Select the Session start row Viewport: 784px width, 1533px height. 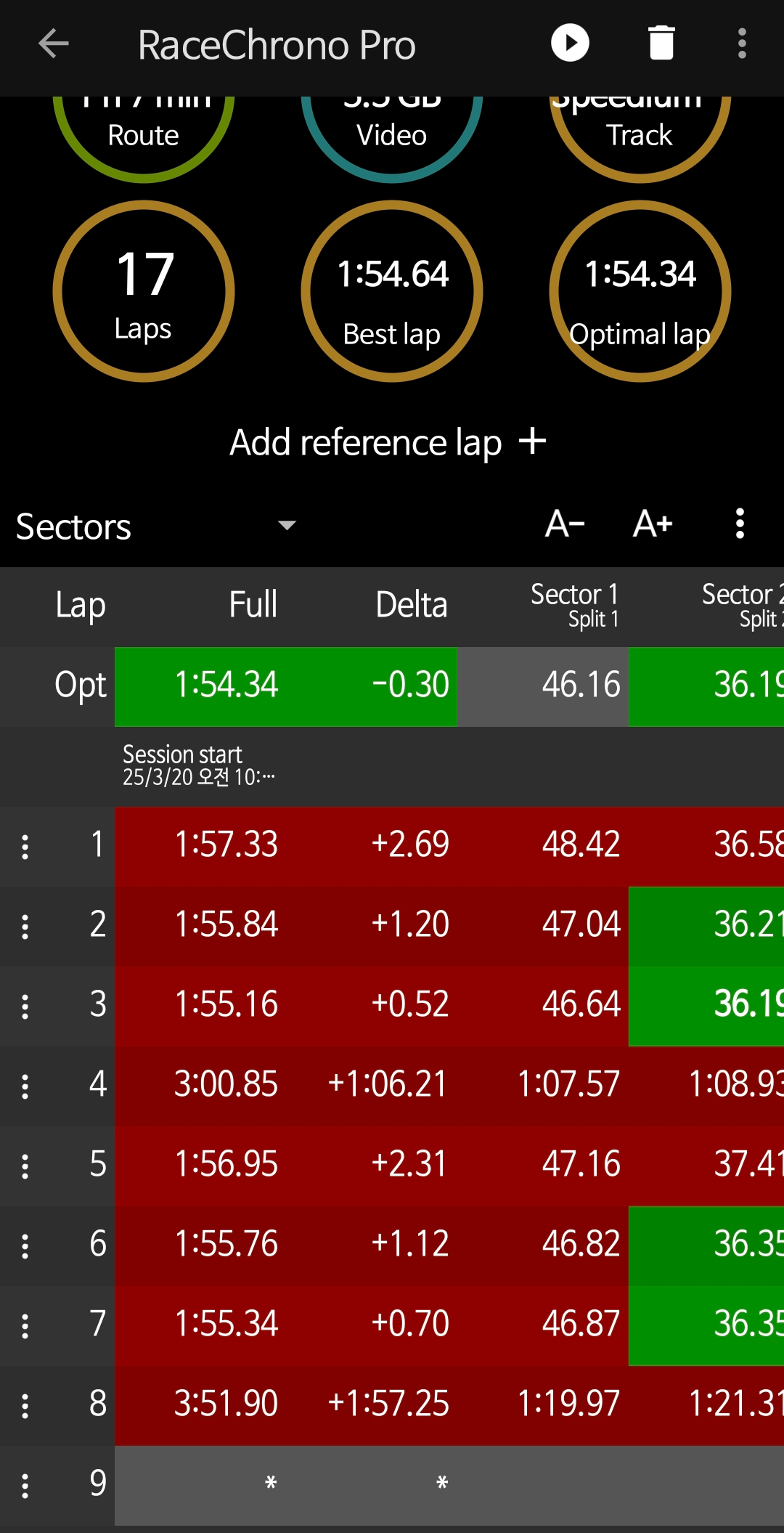(x=392, y=766)
